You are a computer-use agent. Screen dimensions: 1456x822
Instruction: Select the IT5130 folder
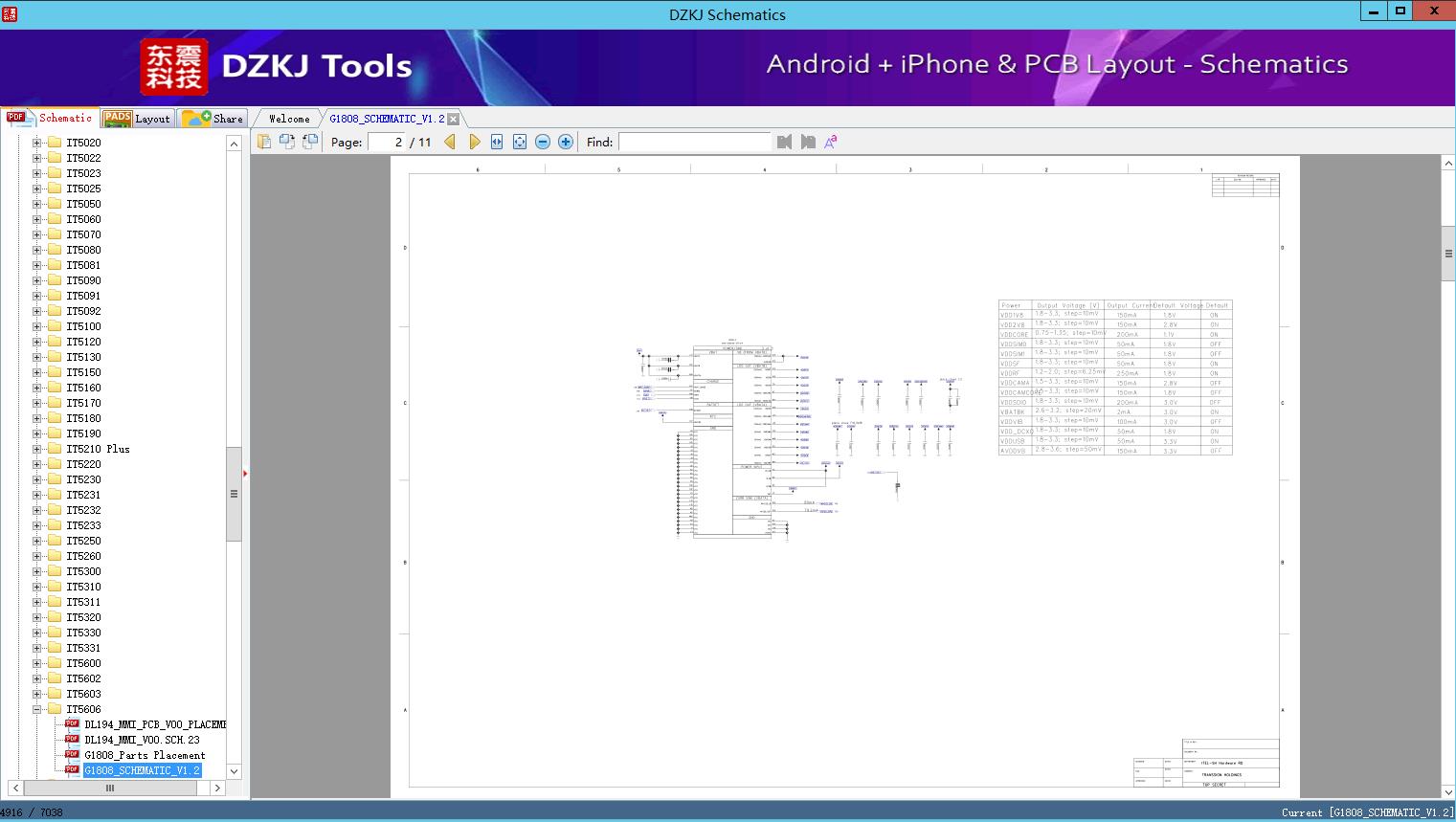(83, 357)
